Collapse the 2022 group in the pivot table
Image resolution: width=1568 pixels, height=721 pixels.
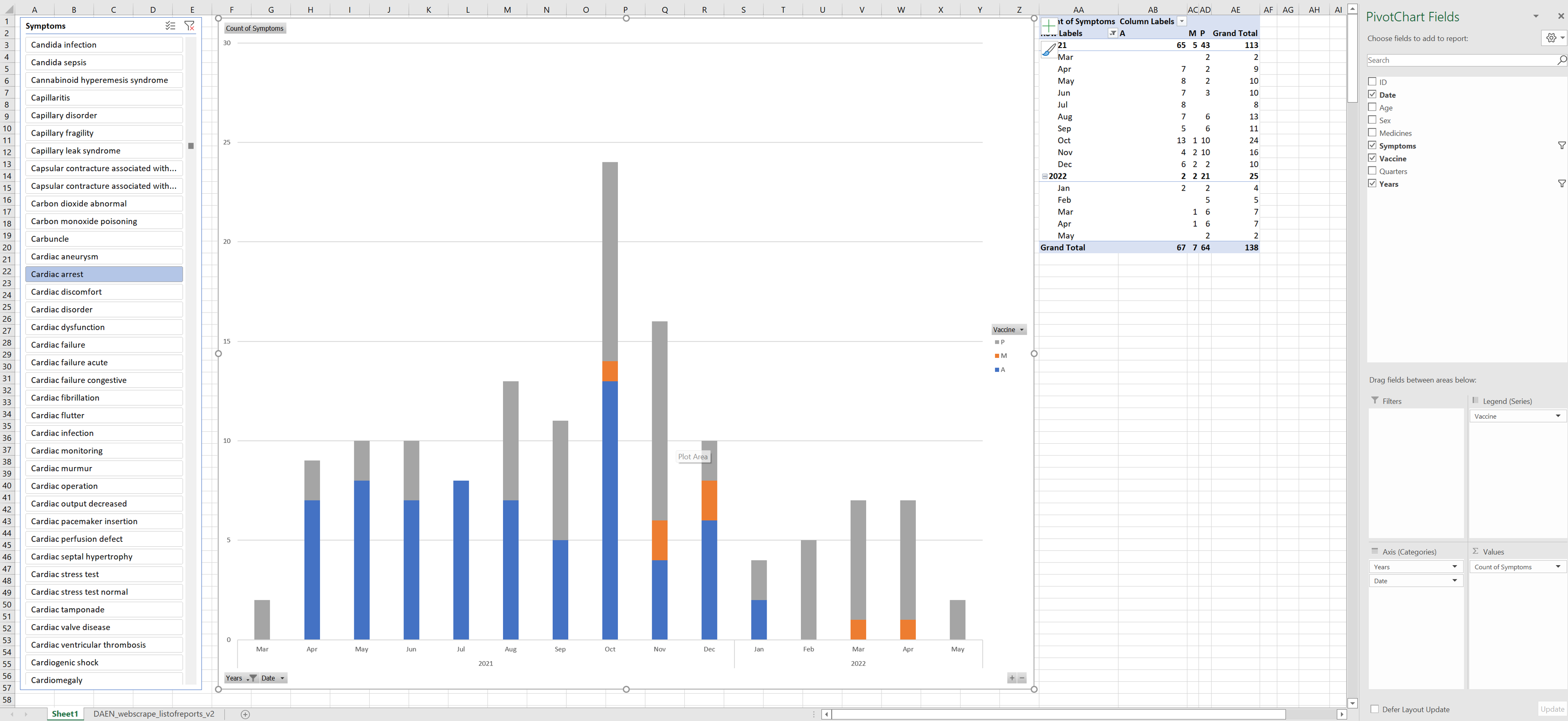tap(1044, 176)
